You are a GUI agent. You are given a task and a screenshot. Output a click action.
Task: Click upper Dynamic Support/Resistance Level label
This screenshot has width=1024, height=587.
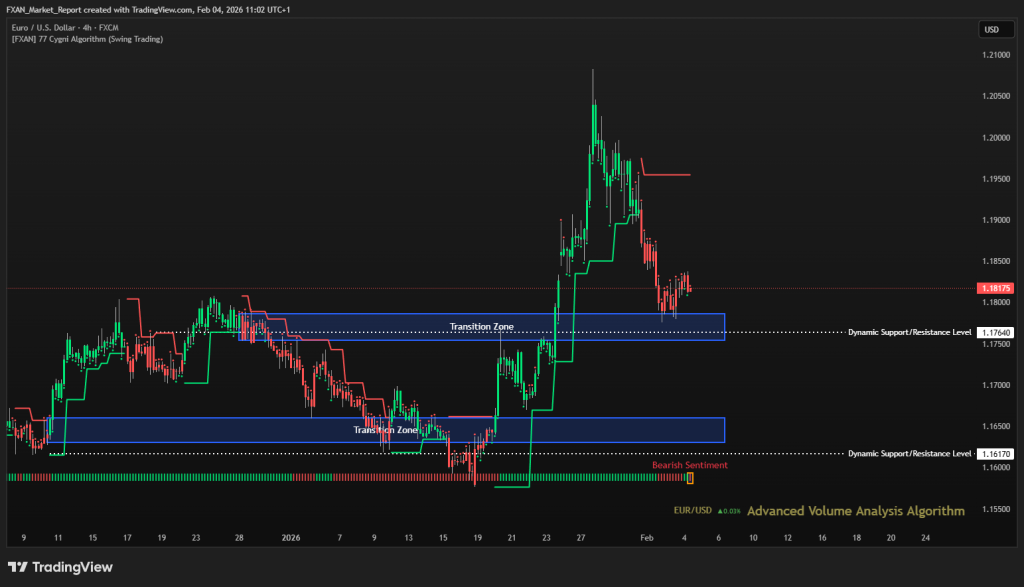point(909,332)
